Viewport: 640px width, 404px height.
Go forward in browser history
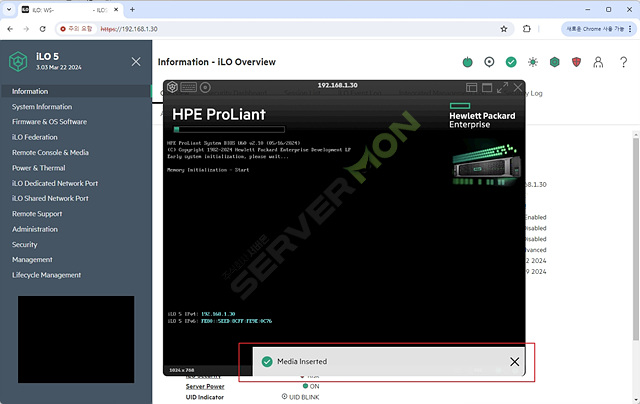coord(26,29)
